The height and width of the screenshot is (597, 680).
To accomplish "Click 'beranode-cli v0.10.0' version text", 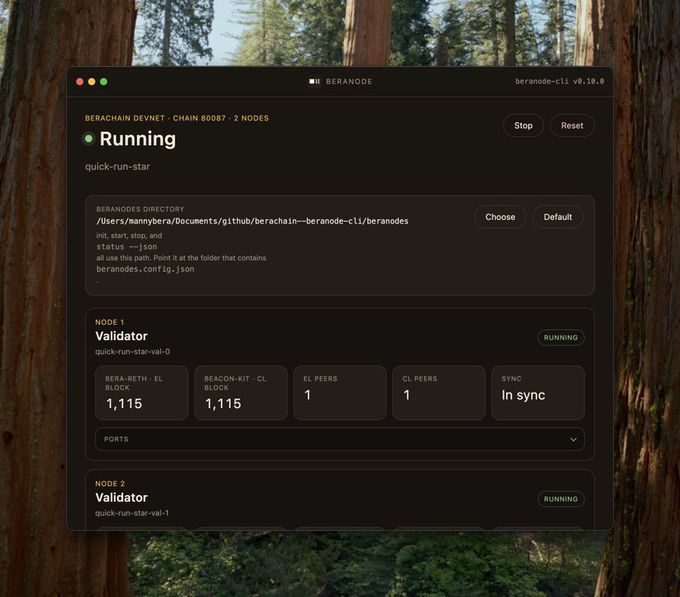I will [559, 81].
